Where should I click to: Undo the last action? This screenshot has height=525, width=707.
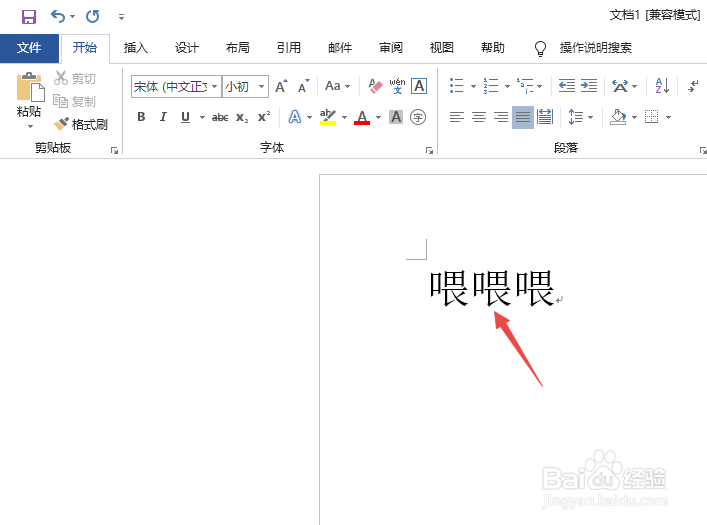[58, 17]
